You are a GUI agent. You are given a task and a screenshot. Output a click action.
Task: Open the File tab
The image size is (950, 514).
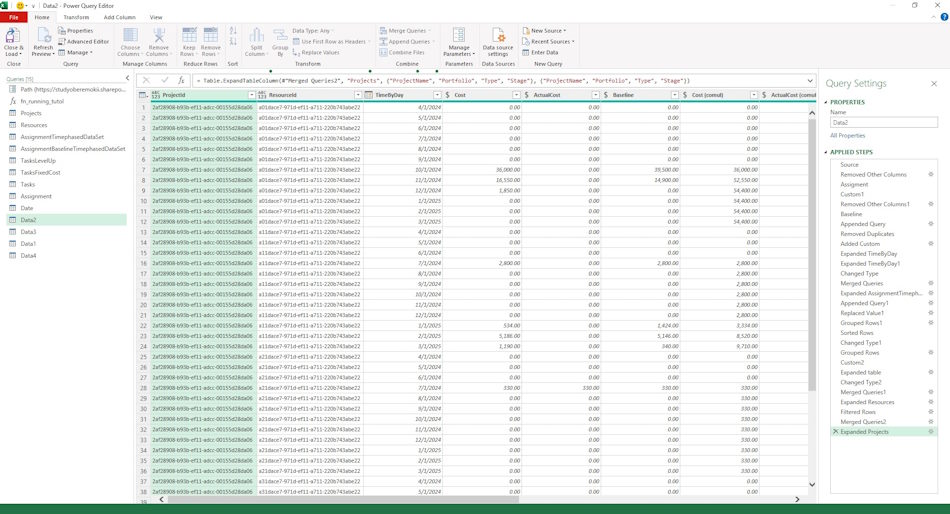[x=13, y=17]
